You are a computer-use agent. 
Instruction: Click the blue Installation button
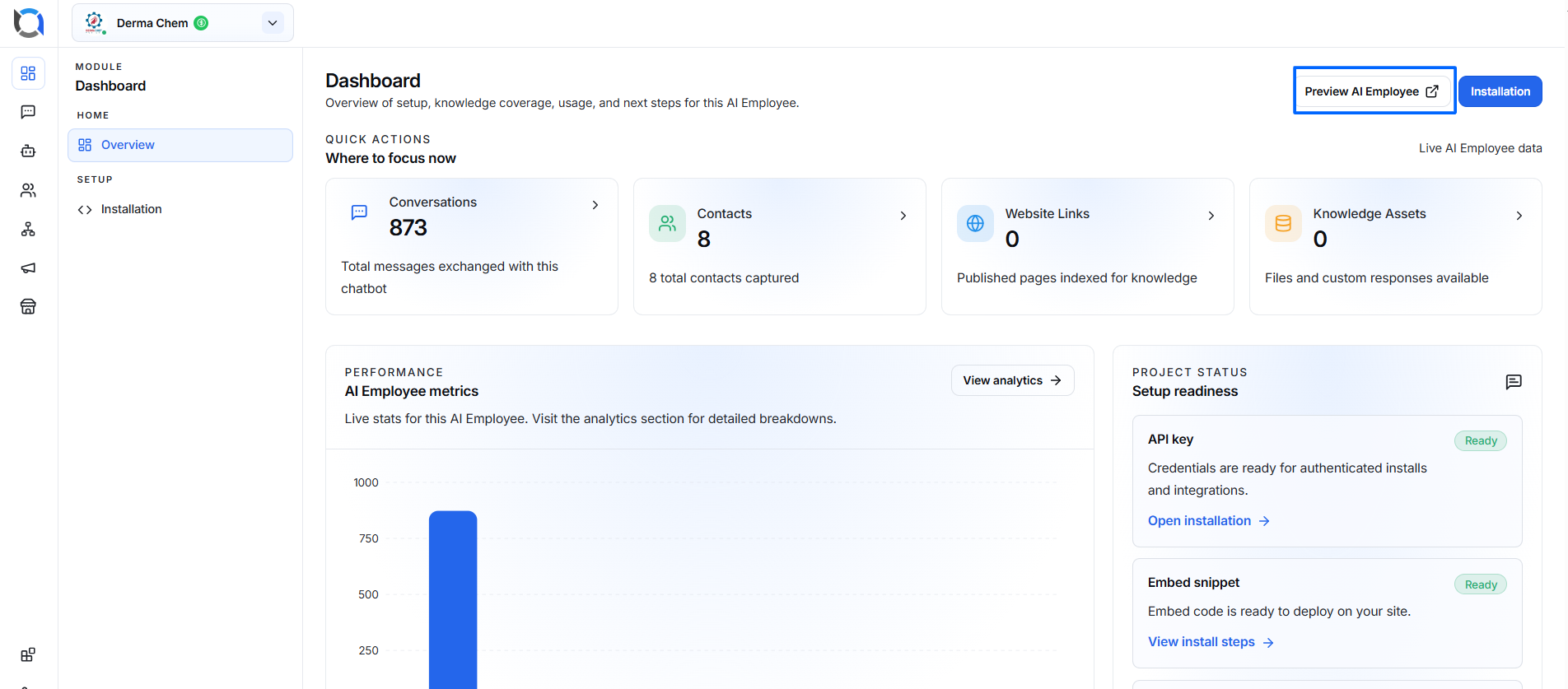point(1500,91)
